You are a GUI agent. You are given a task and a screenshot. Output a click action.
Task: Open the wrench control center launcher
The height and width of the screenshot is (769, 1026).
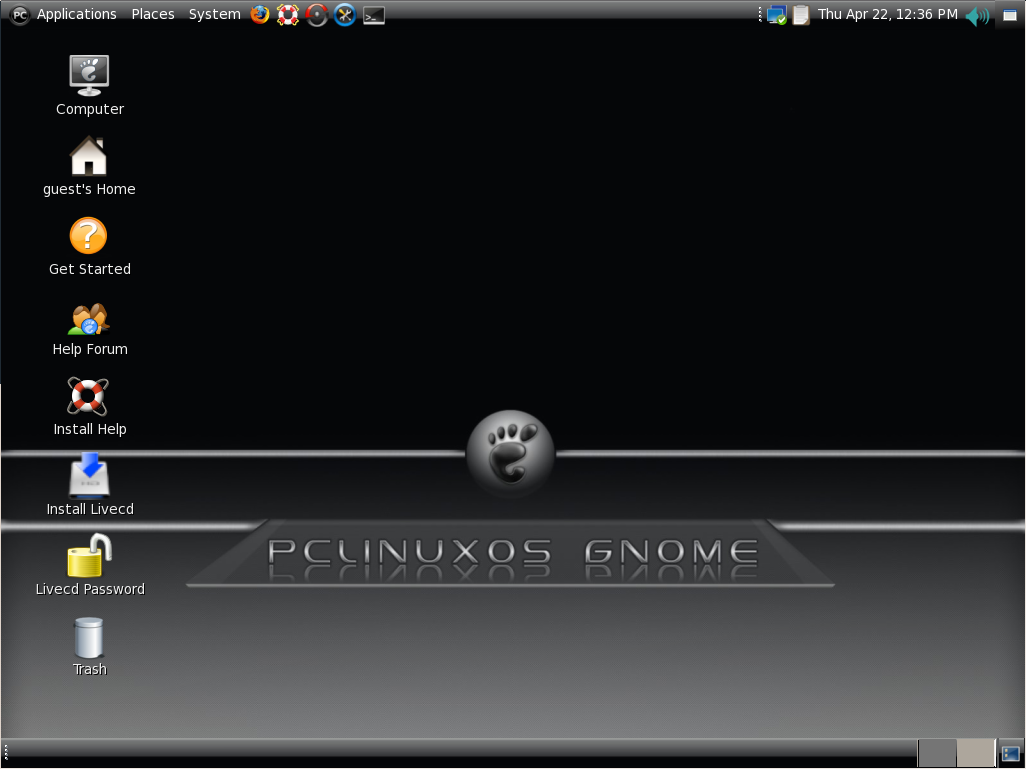coord(345,14)
